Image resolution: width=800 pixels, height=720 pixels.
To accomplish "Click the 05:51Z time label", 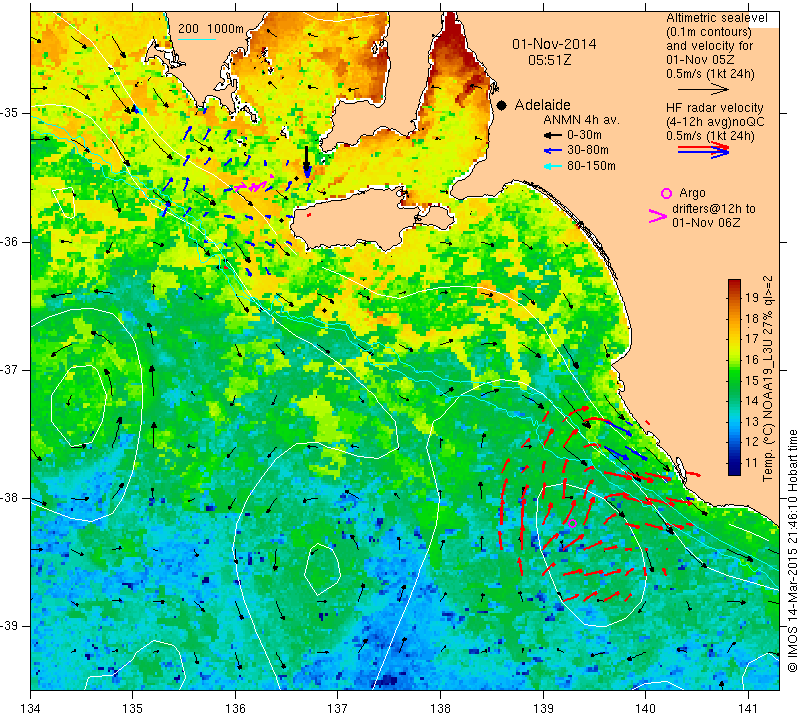I will coord(549,60).
